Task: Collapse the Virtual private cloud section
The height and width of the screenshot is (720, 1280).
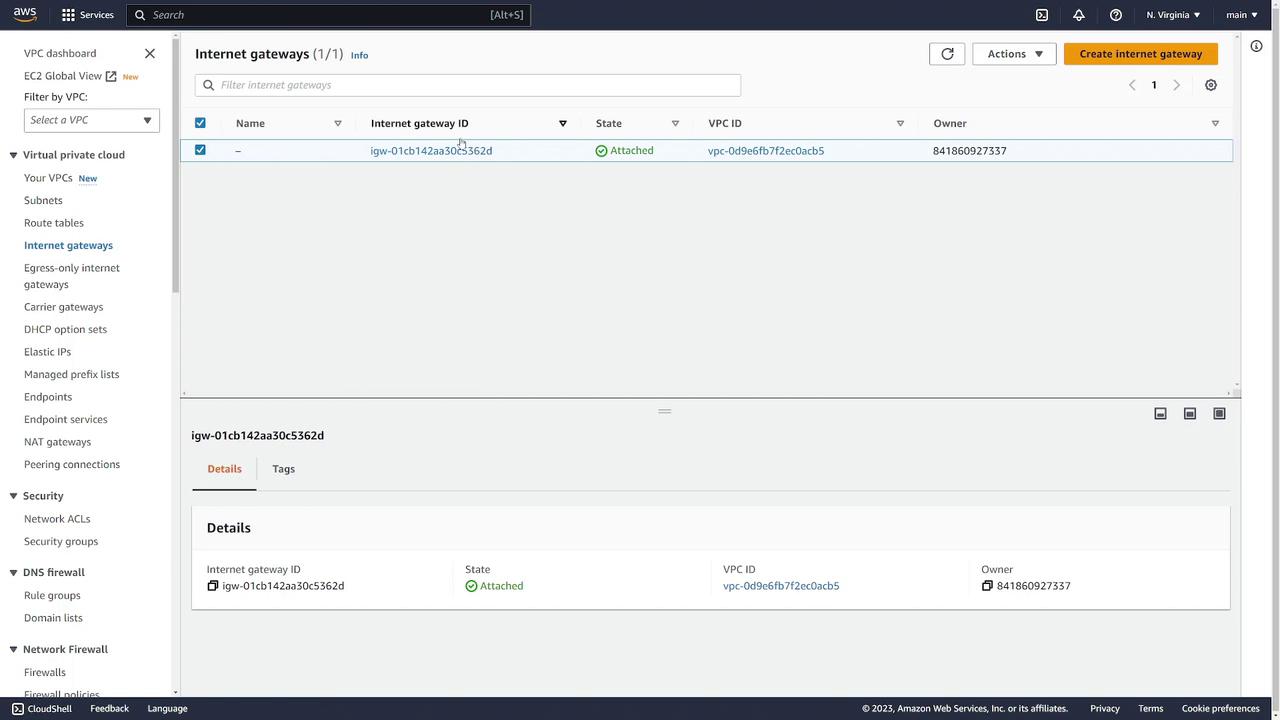Action: click(14, 155)
